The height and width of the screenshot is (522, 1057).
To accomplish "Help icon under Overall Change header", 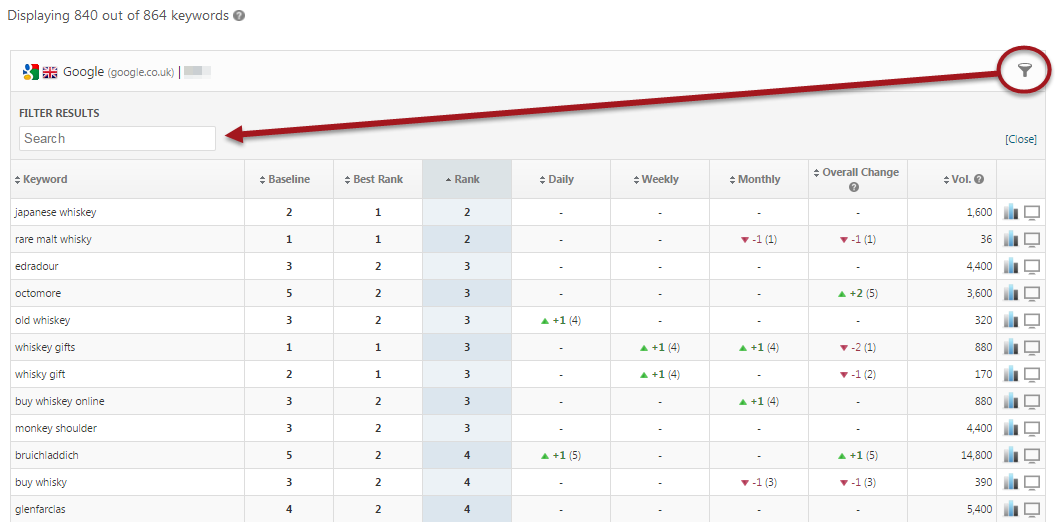I will pyautogui.click(x=854, y=187).
